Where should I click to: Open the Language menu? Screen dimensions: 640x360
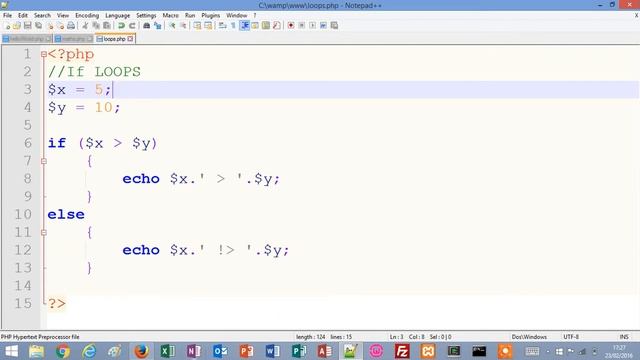118,16
